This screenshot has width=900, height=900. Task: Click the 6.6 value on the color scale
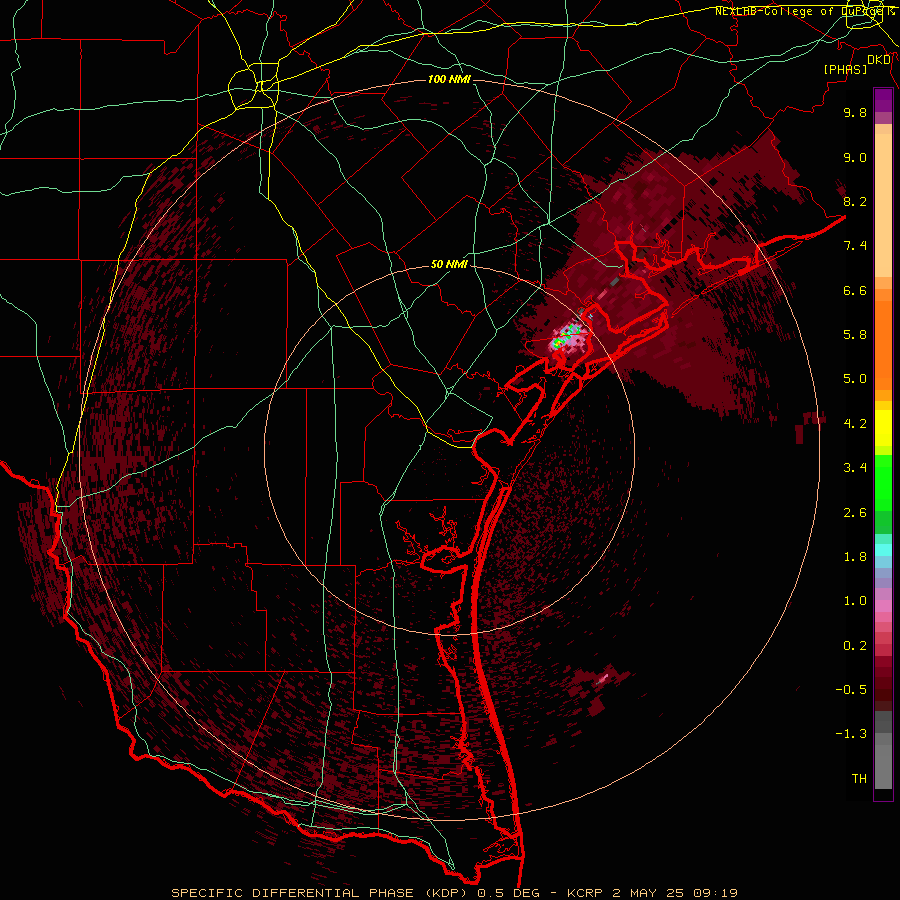(855, 290)
